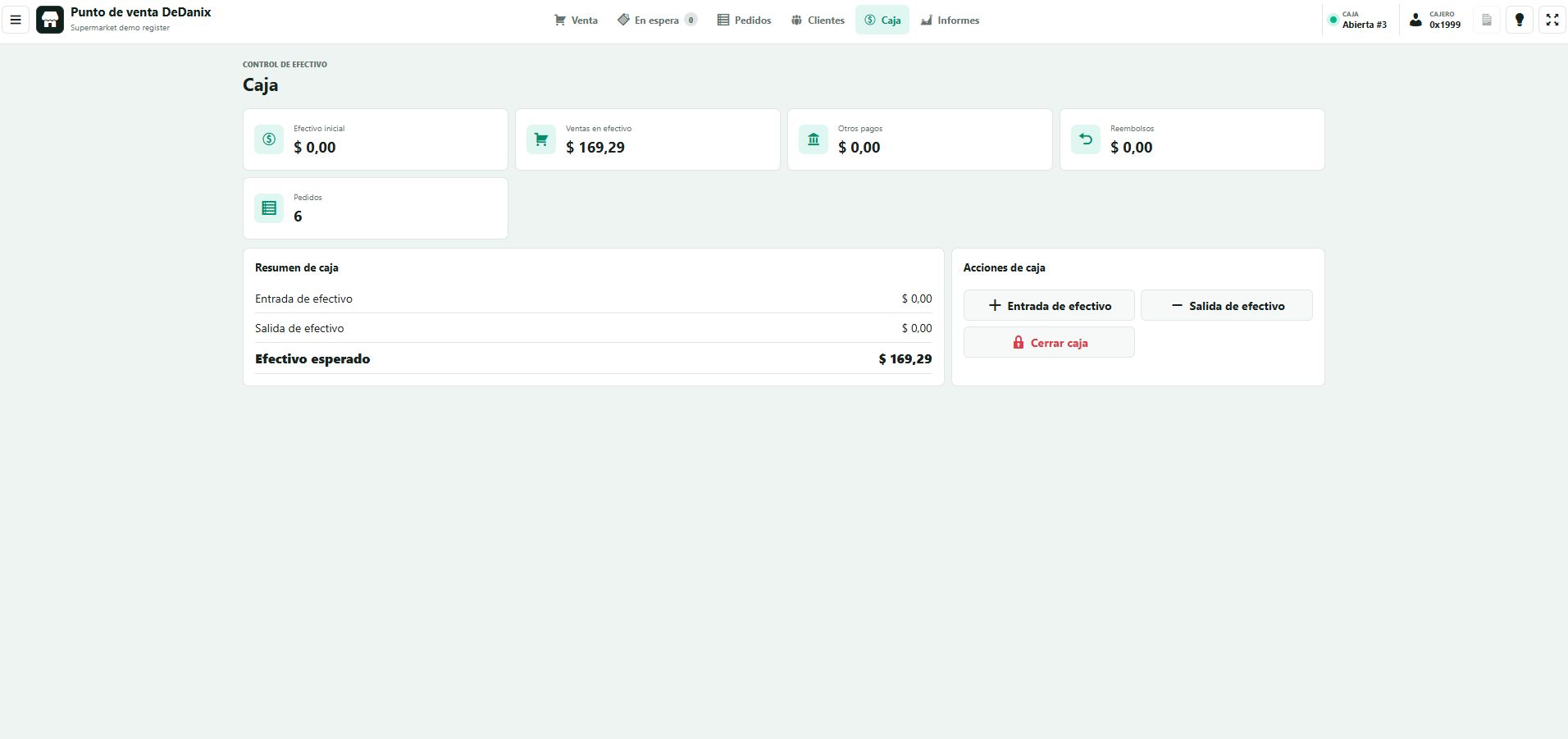The image size is (1568, 739).
Task: Select the Caja tab
Action: pos(882,21)
